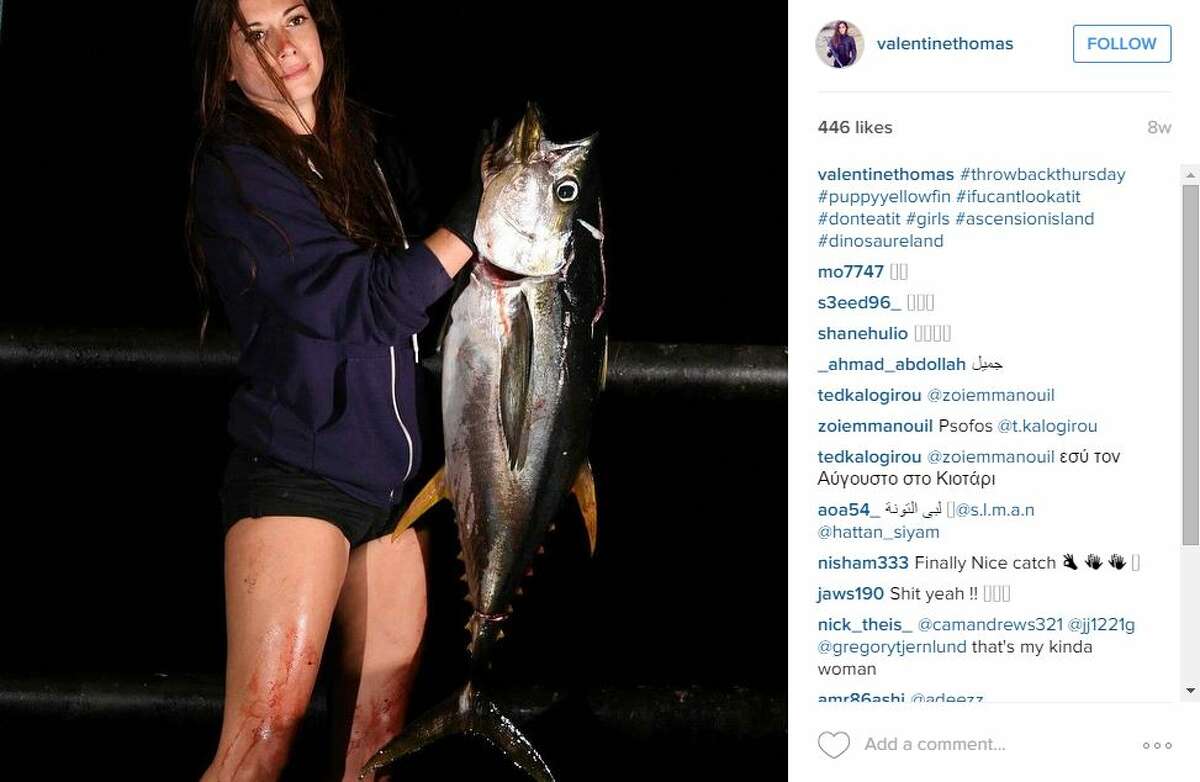Open the @hattan_siyam mention
The height and width of the screenshot is (782, 1200).
pos(879,532)
